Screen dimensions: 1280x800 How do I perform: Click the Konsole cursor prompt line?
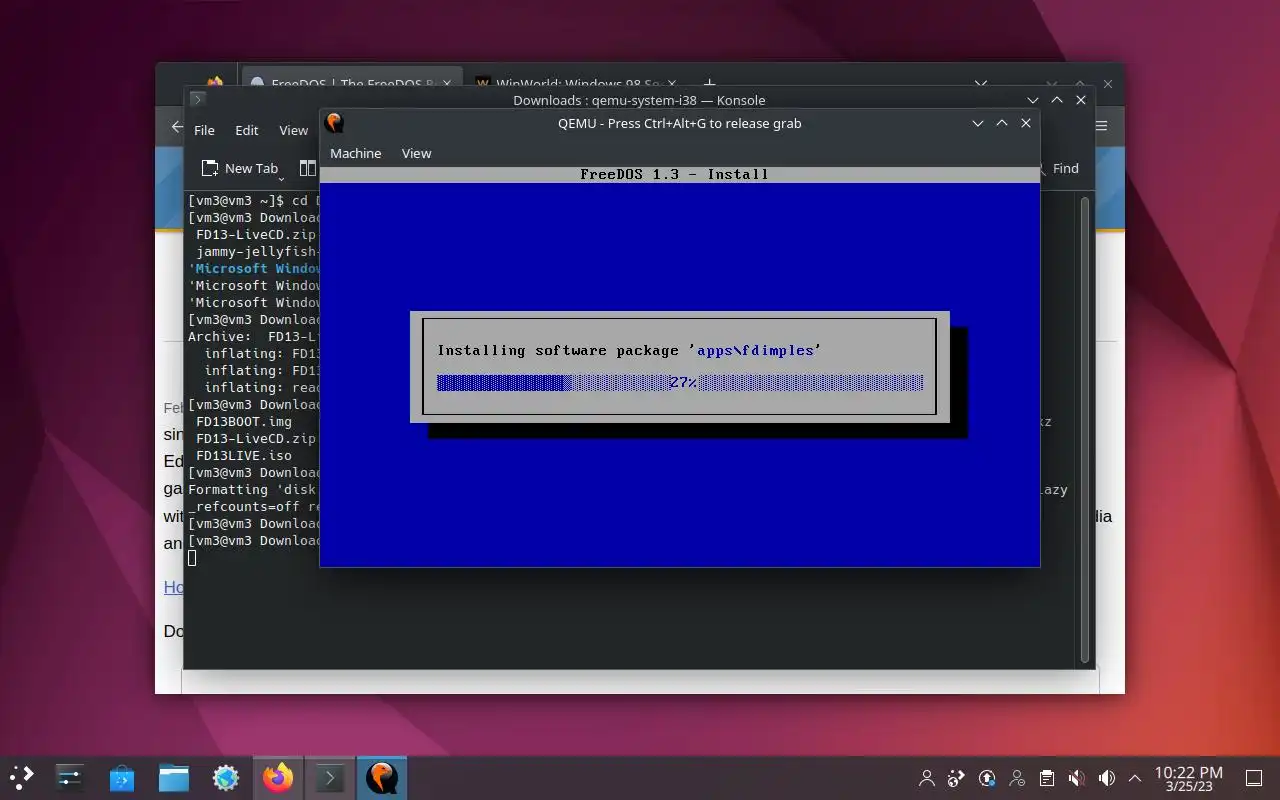193,558
